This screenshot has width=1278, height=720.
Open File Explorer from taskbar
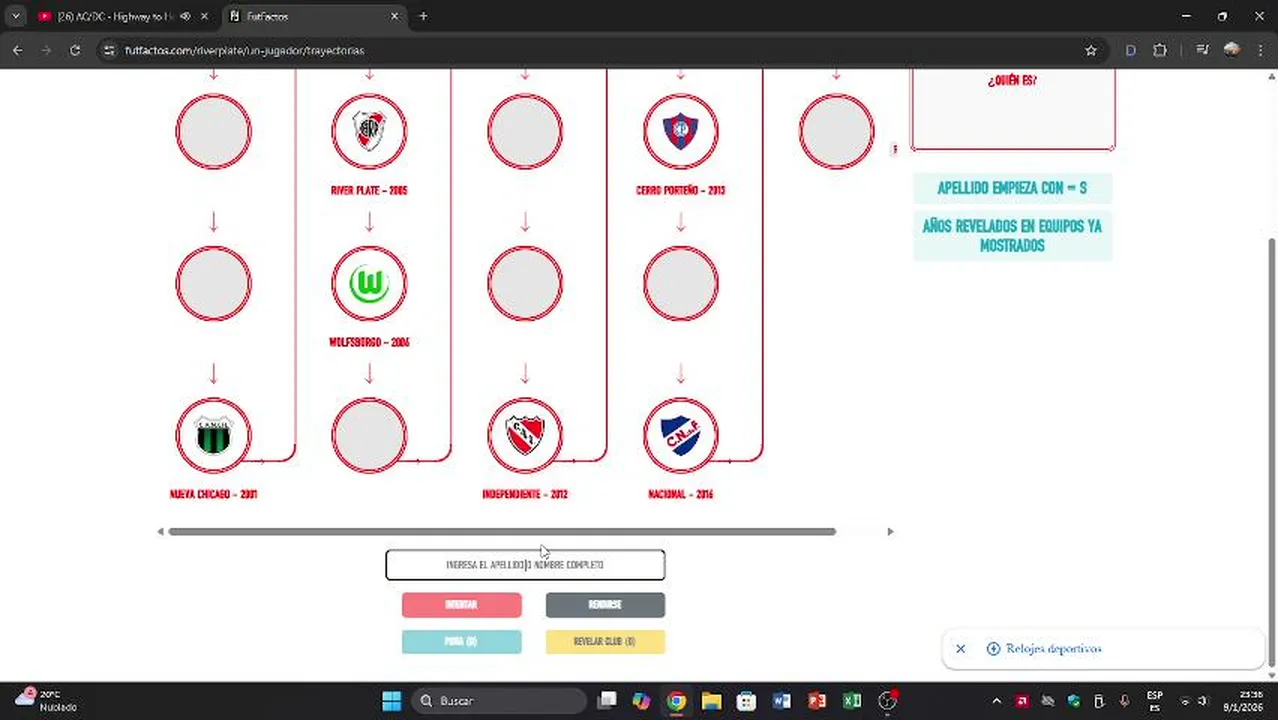coord(711,701)
